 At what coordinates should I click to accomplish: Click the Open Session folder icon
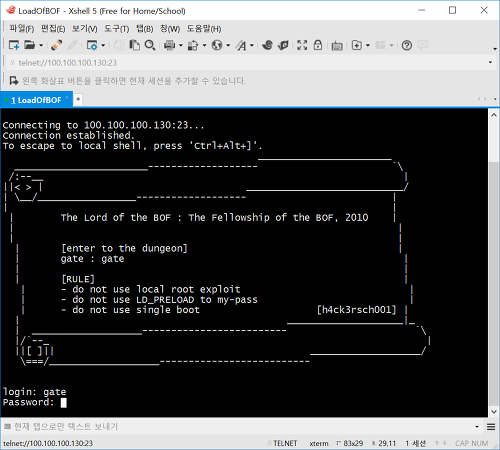tap(30, 45)
